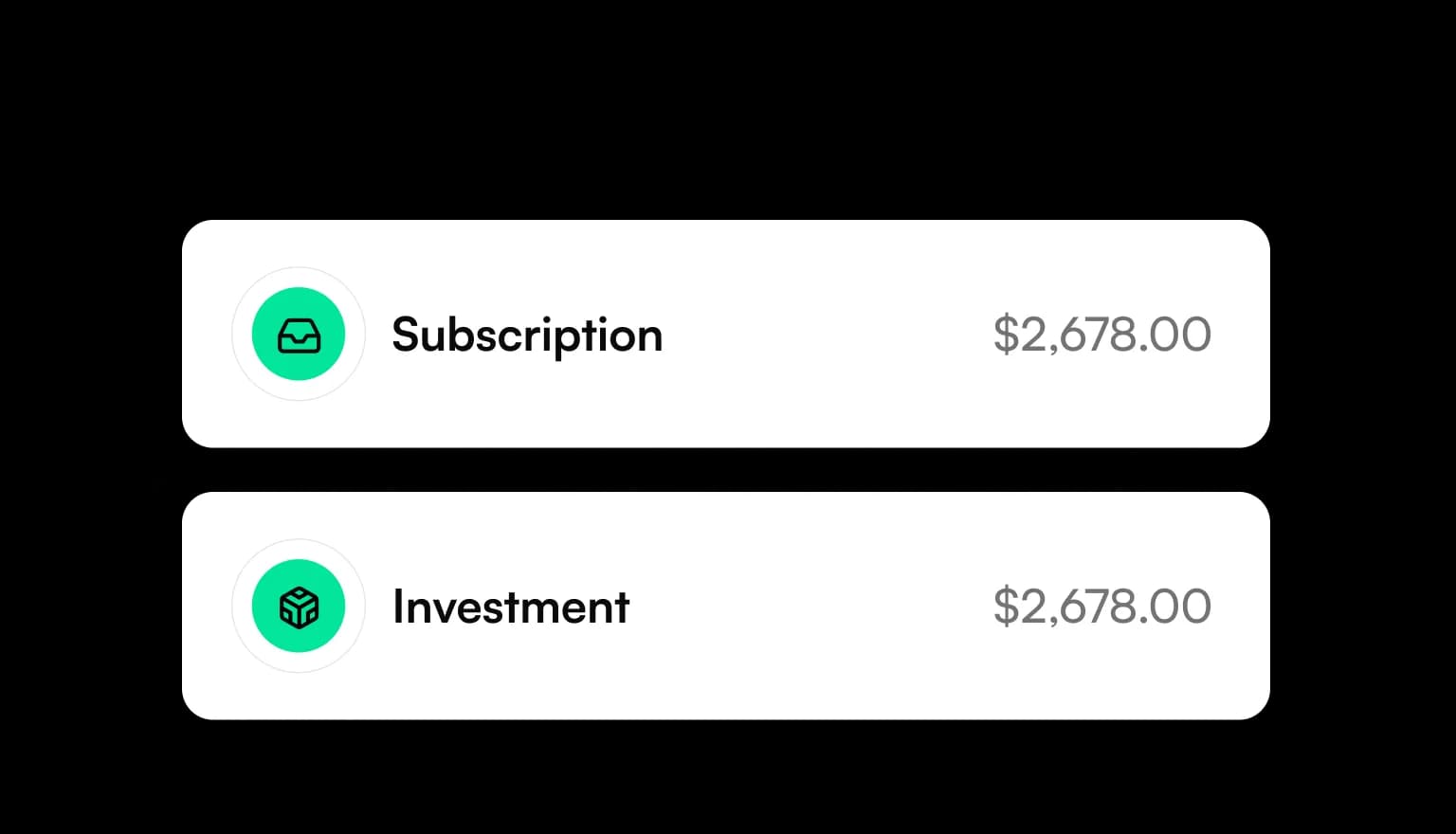Viewport: 1456px width, 834px height.
Task: Click the circular icon badge on the Subscription row
Action: point(299,334)
